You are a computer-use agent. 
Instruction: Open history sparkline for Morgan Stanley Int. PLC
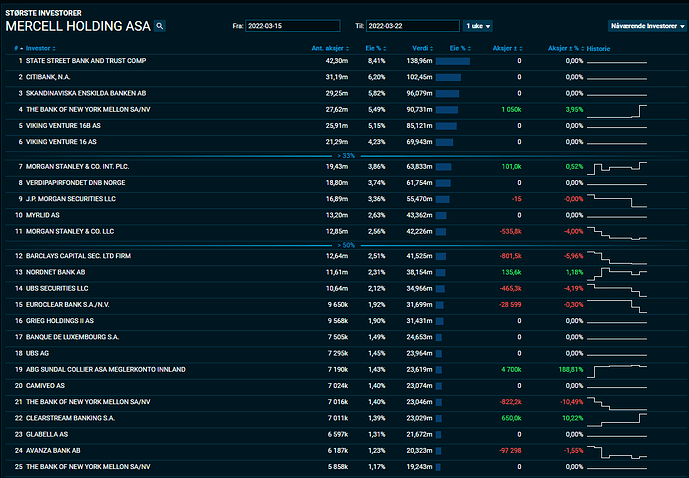[x=617, y=168]
